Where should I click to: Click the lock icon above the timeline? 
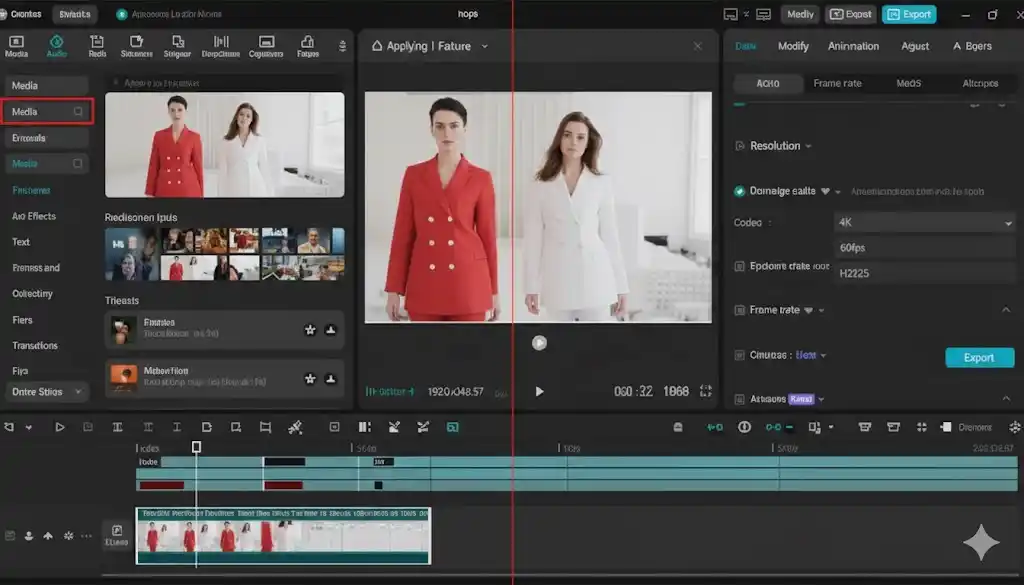click(678, 427)
